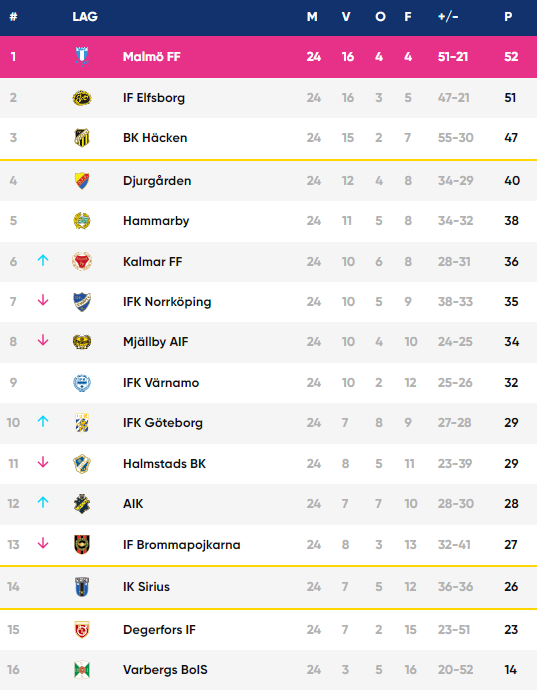The width and height of the screenshot is (537, 690).
Task: Open the Halmstads BK team link
Action: click(164, 464)
